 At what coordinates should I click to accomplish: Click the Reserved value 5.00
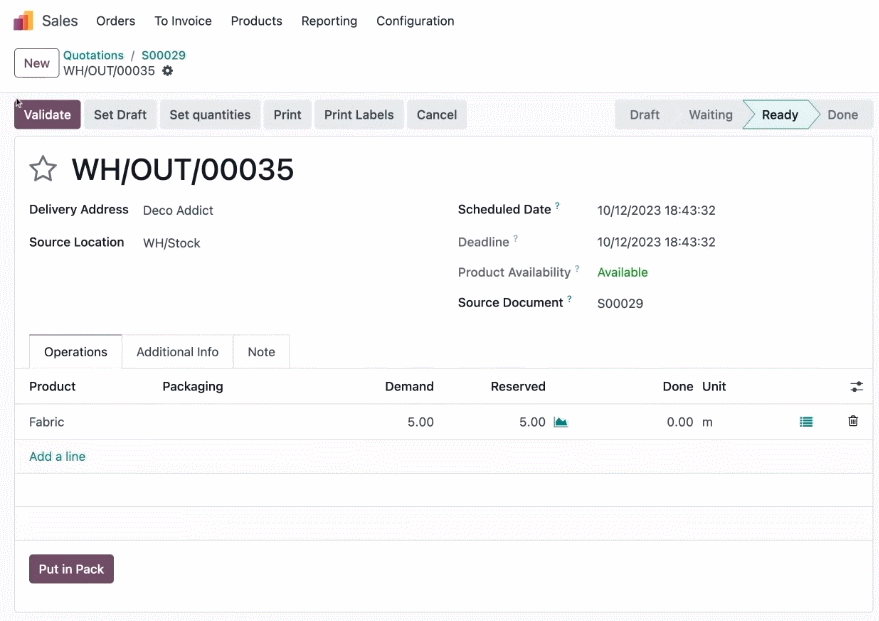532,421
